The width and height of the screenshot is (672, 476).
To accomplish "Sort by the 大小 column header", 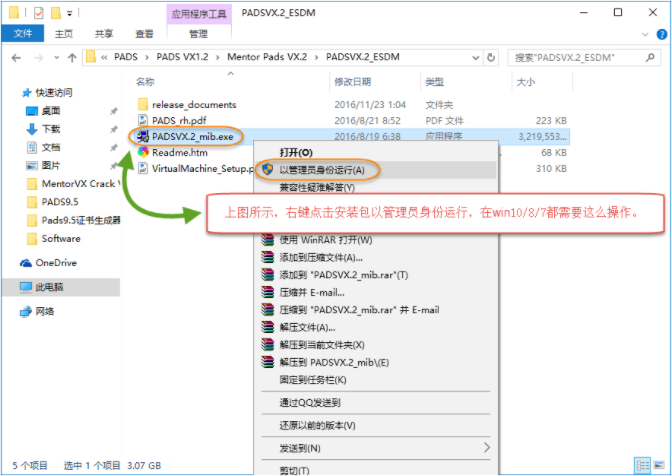I will [525, 82].
